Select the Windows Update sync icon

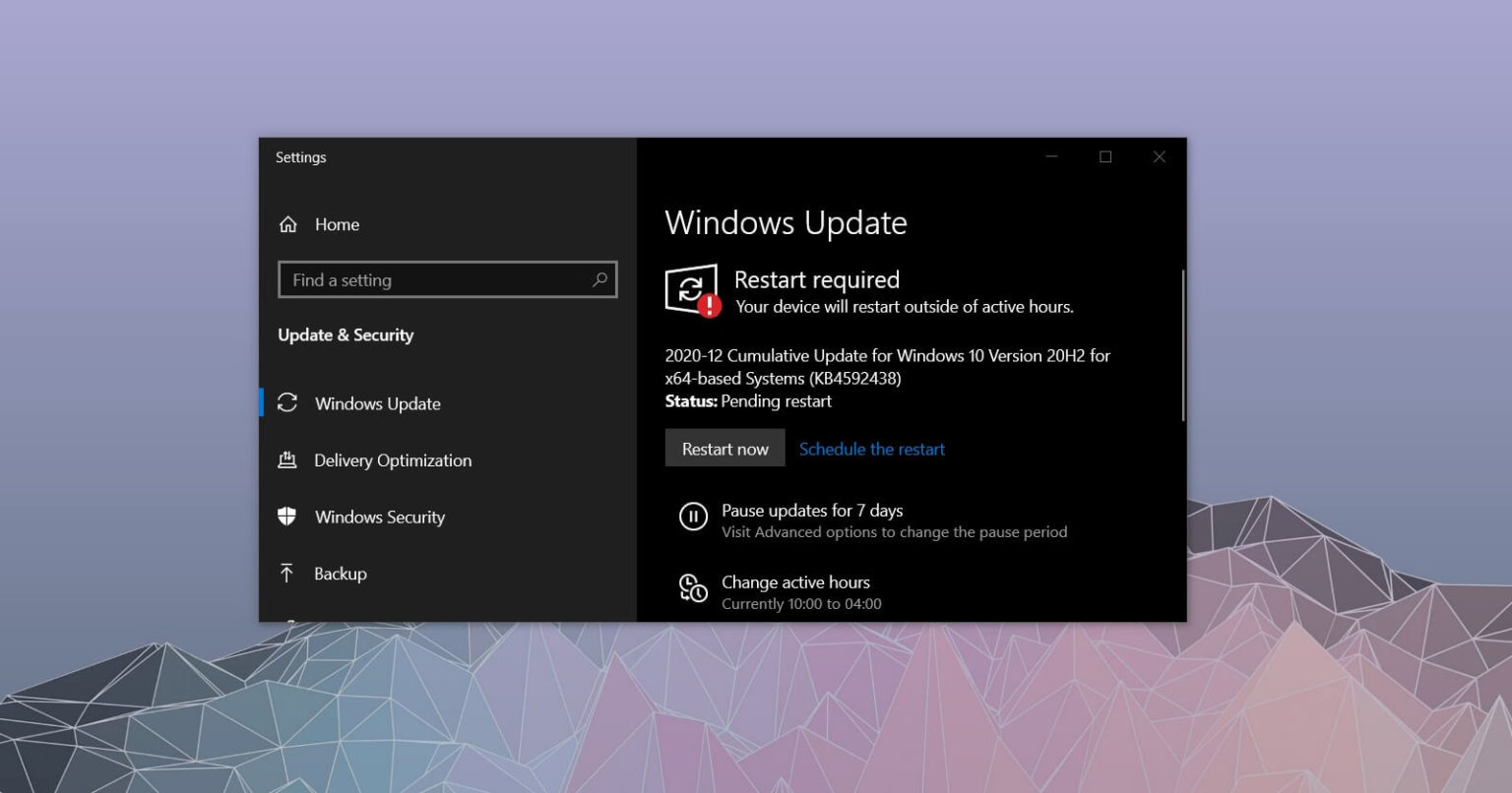(287, 403)
